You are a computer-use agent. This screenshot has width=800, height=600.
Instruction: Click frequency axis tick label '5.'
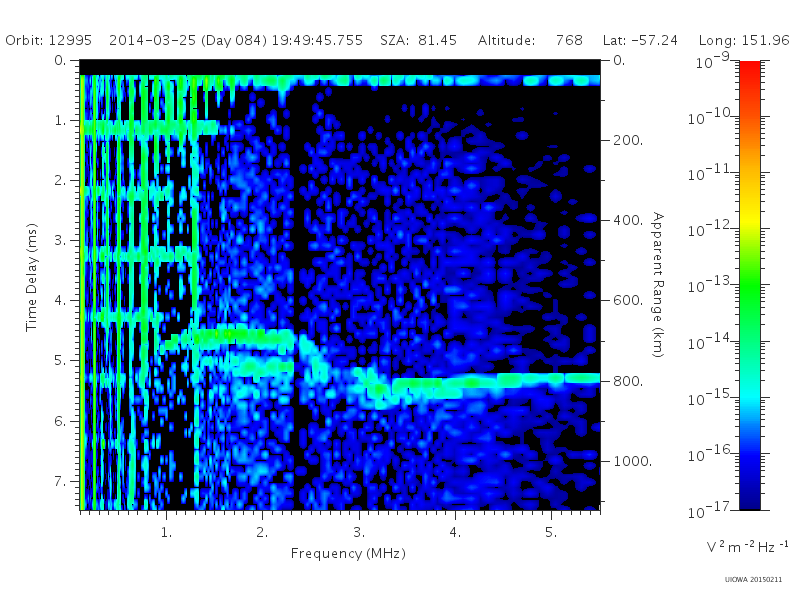[551, 532]
